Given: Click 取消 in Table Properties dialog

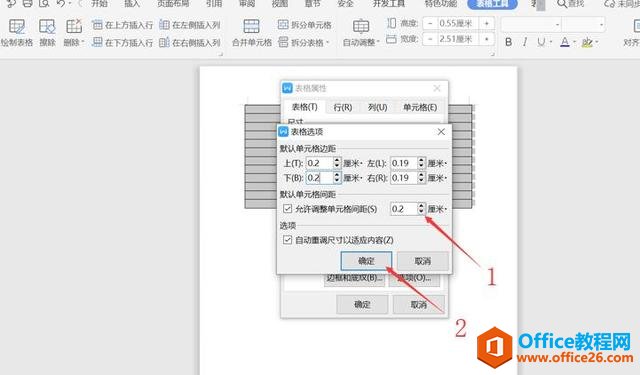Looking at the screenshot, I should point(418,304).
